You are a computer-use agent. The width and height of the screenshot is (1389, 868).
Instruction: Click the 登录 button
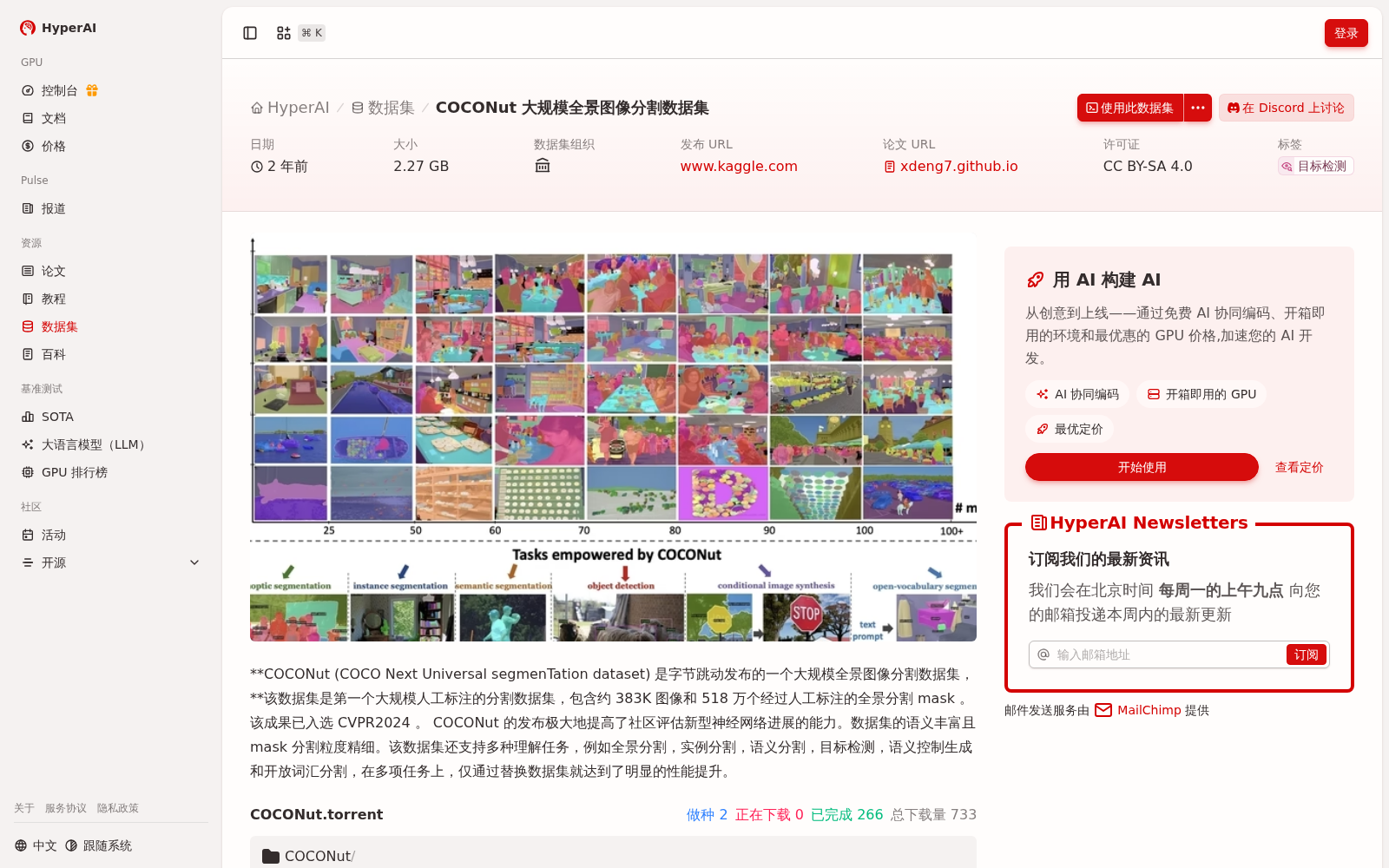[1346, 33]
